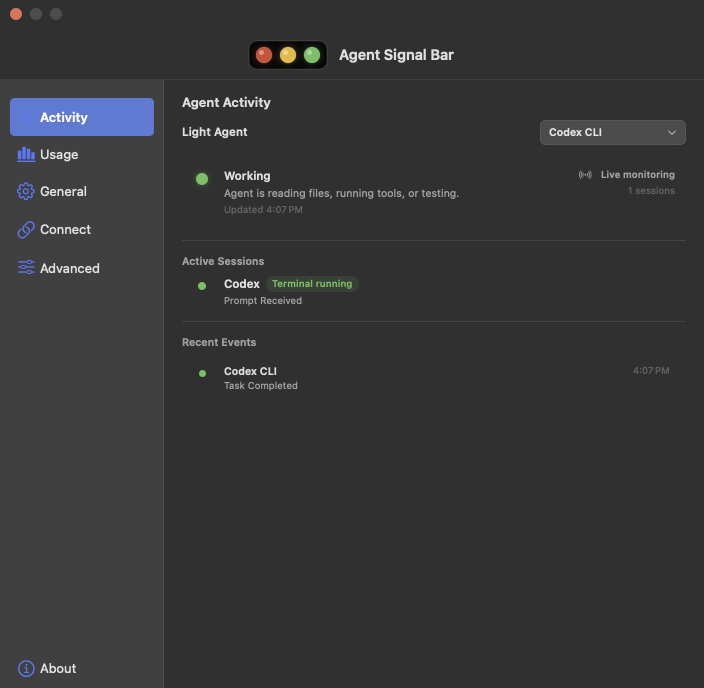Viewport: 704px width, 688px height.
Task: Click the Advanced sliders icon
Action: (x=26, y=267)
